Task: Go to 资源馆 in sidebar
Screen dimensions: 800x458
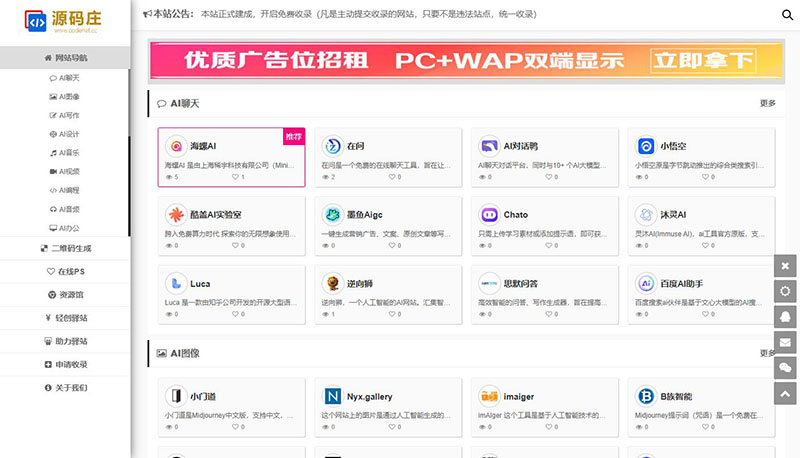Action: click(65, 295)
